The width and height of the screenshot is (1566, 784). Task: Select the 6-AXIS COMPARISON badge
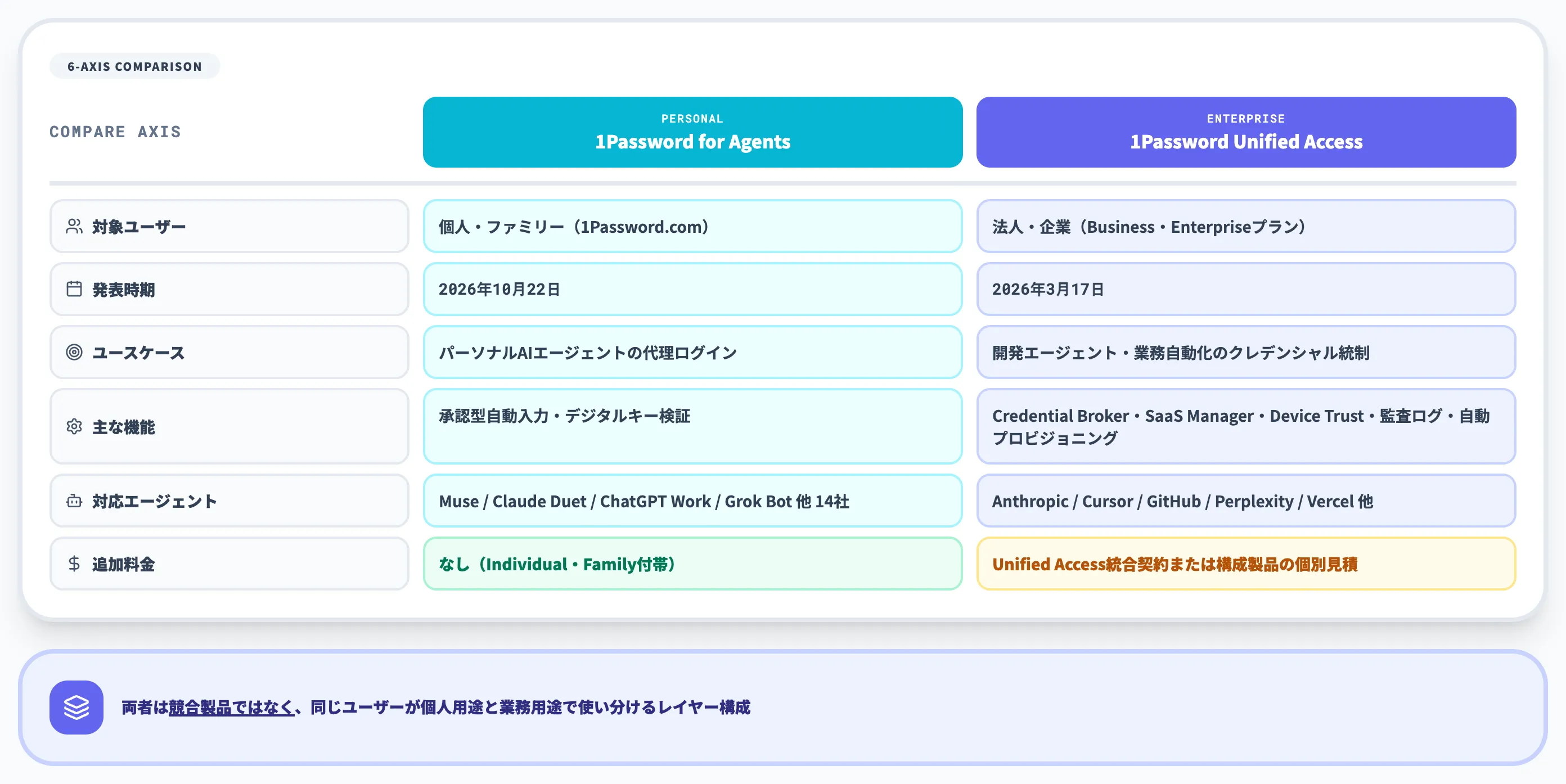coord(134,66)
